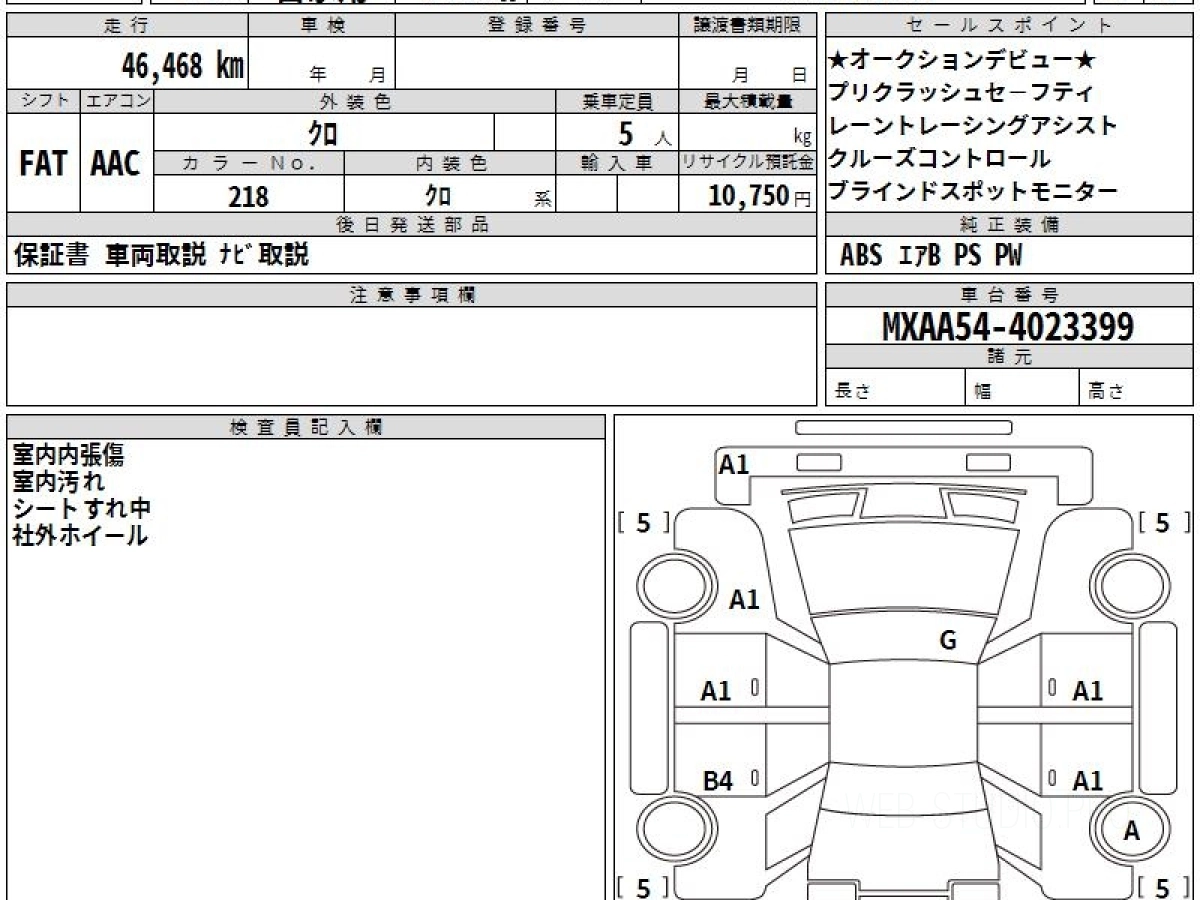Select the color number 218
Screen dimensions: 1200x900
point(249,197)
